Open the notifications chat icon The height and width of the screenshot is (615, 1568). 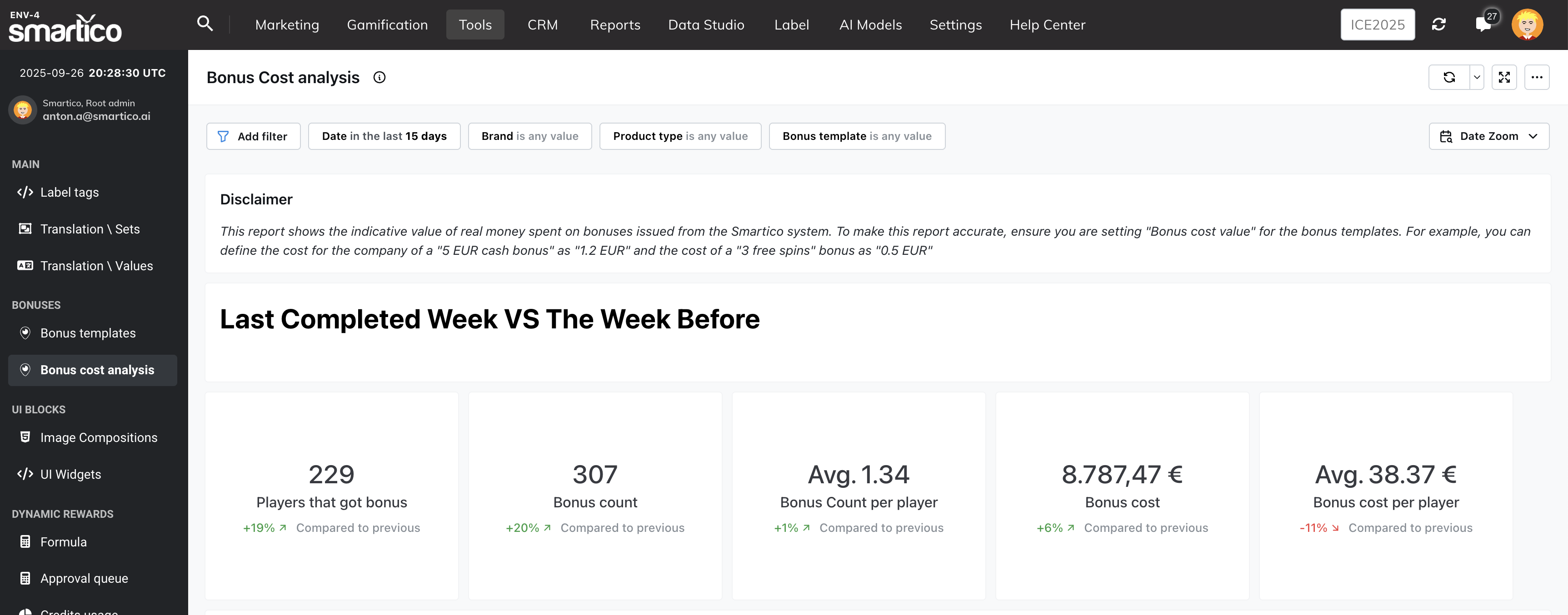[1483, 25]
